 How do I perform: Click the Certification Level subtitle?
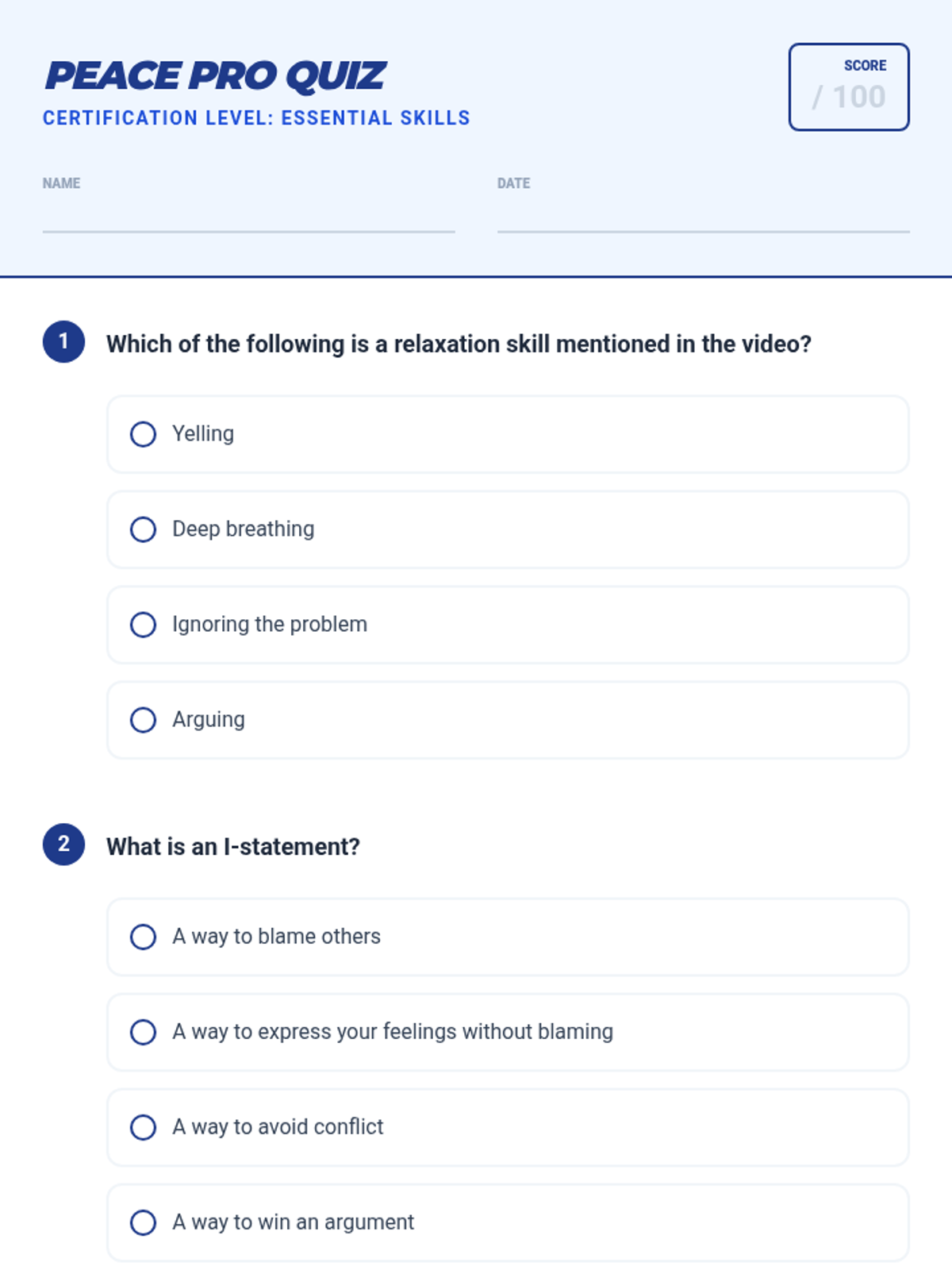click(256, 118)
